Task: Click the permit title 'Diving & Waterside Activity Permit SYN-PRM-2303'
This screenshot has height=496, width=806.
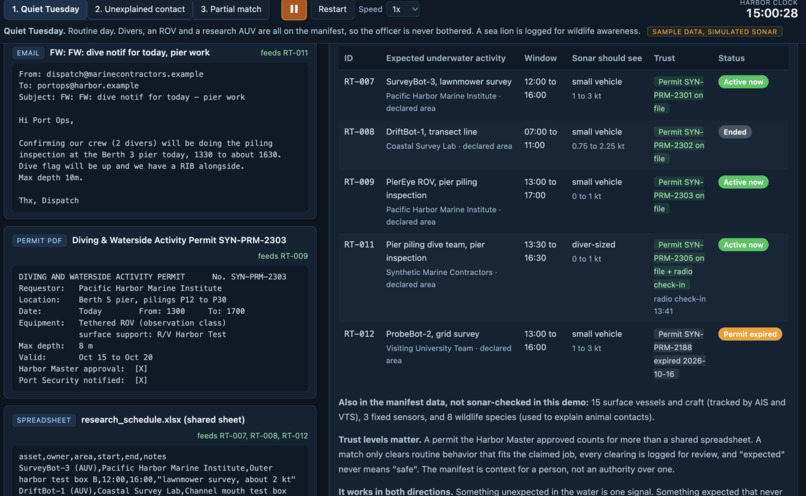Action: pos(179,240)
